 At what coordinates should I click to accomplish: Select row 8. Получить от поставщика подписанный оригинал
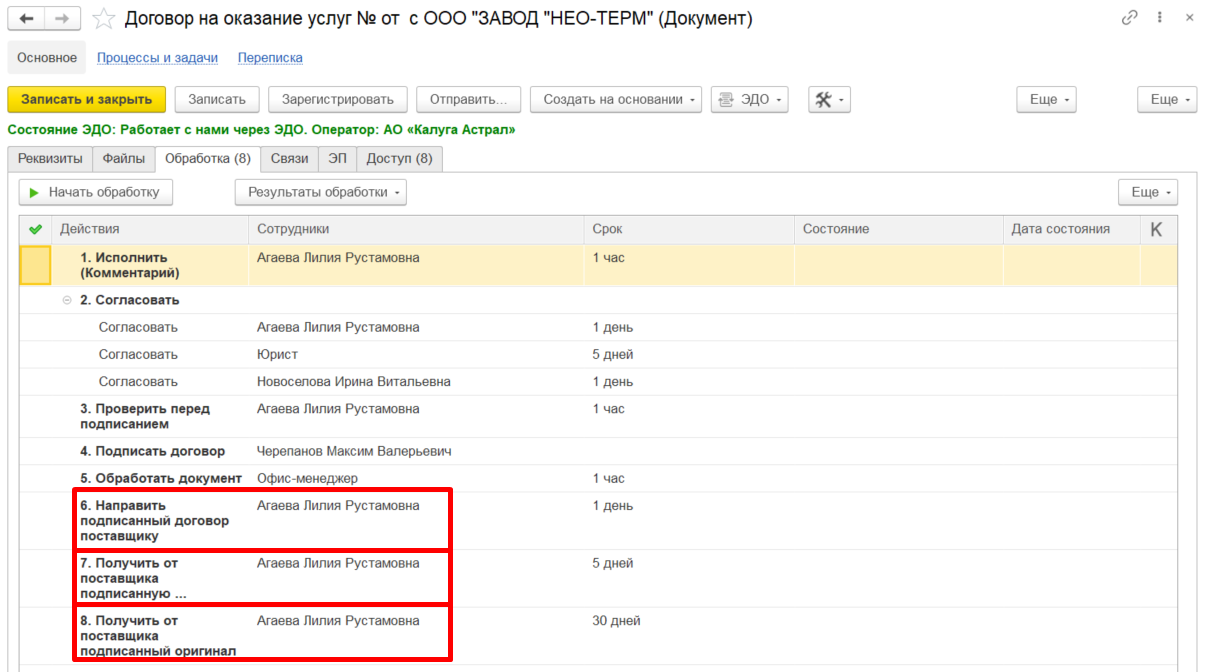[x=598, y=635]
